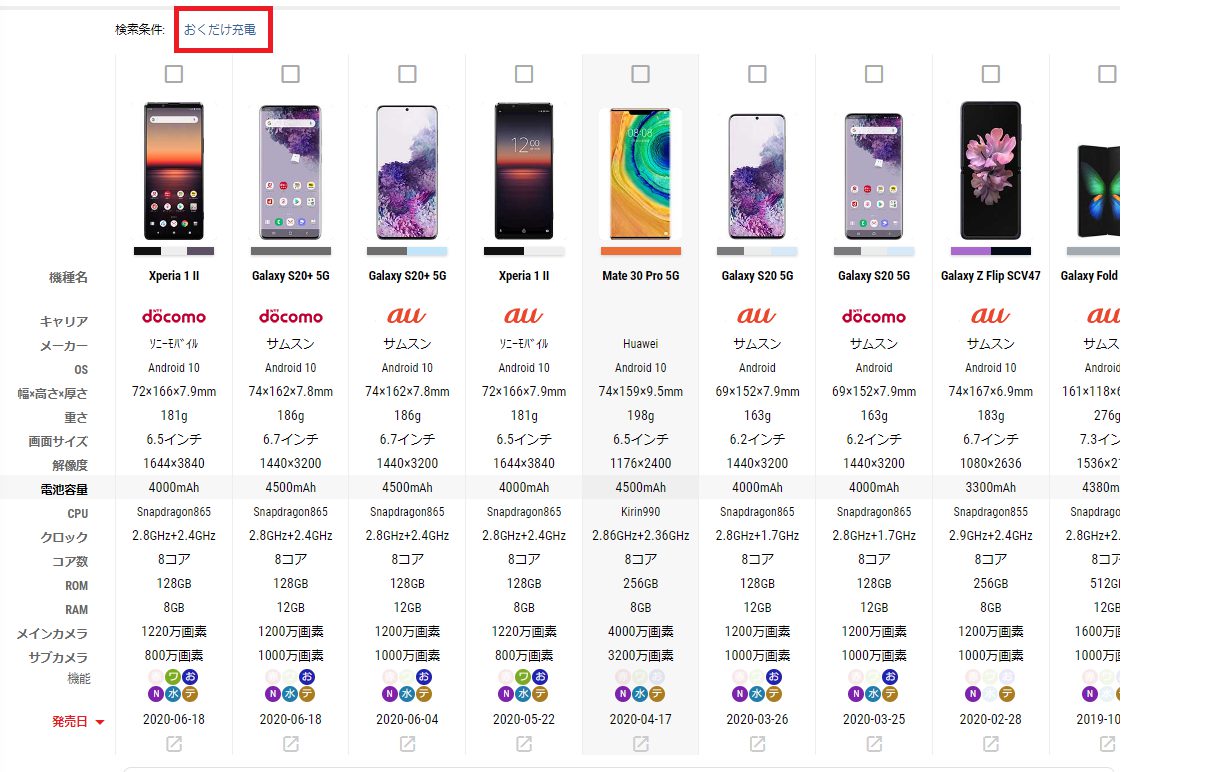Click blue お feature icon of docomo Xperia 1 II

(x=191, y=677)
